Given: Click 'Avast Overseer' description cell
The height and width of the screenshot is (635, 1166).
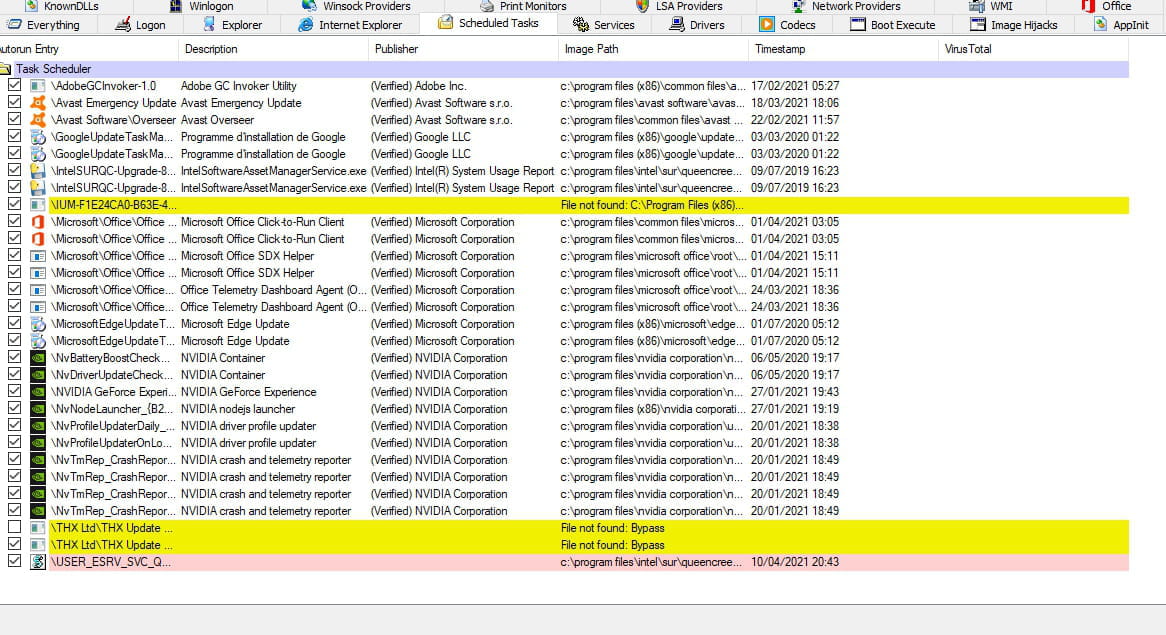Looking at the screenshot, I should [217, 120].
